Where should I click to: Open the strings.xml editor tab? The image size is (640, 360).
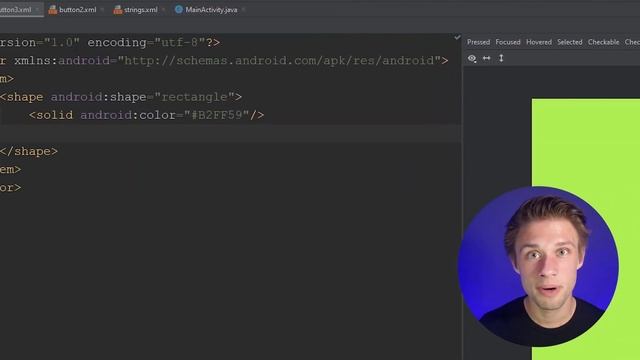140,10
